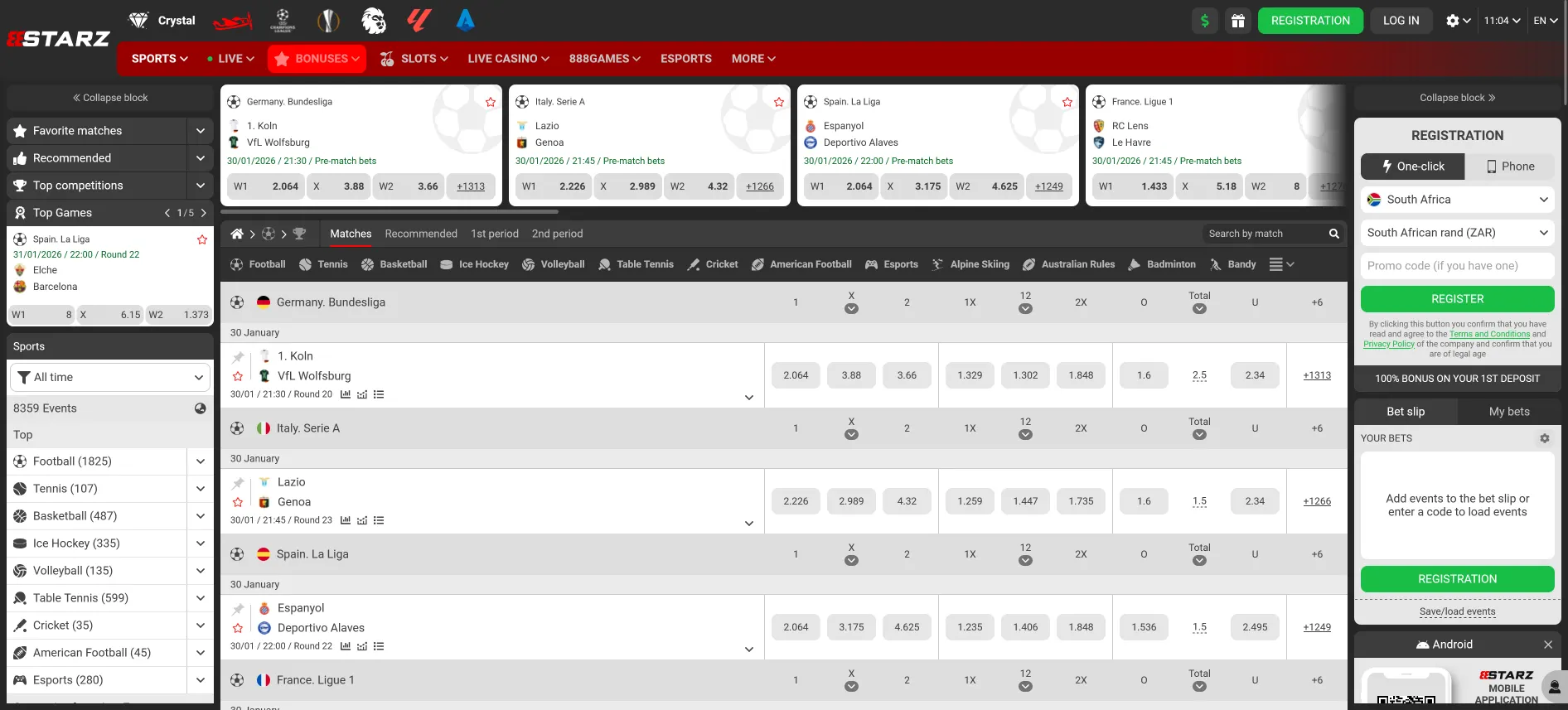Viewport: 1568px width, 710px height.
Task: Open the Champions League icon
Action: coord(283,21)
